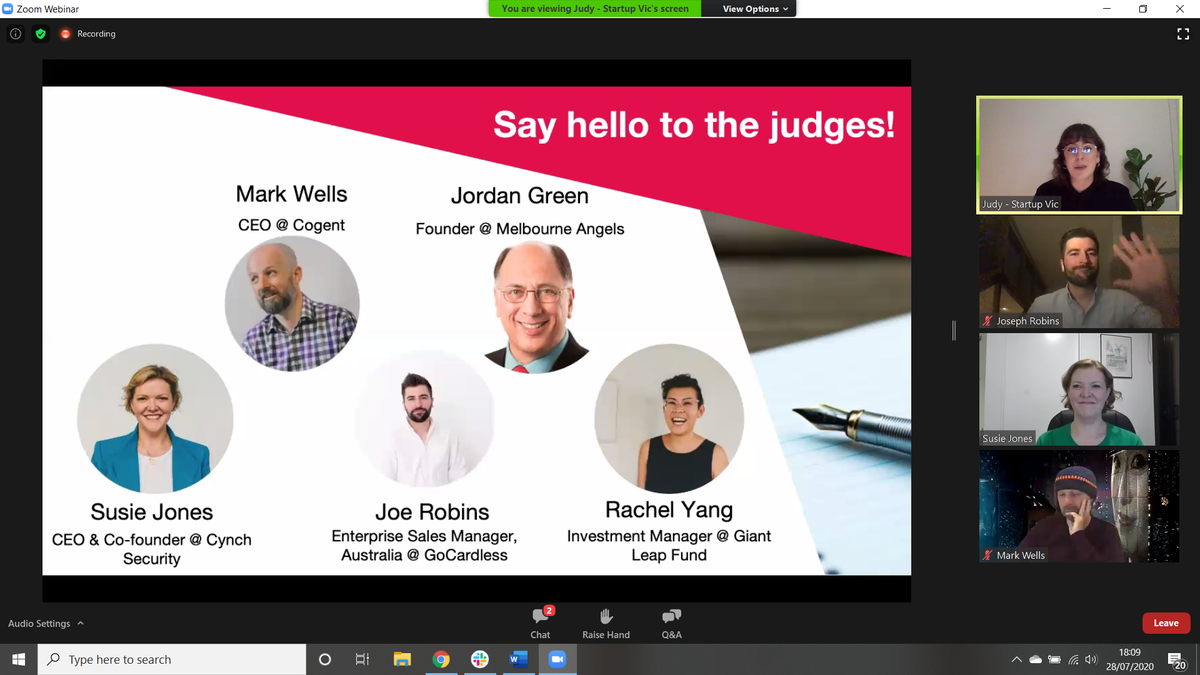Image resolution: width=1200 pixels, height=675 pixels.
Task: Click the screen sharing notice banner
Action: 595,8
